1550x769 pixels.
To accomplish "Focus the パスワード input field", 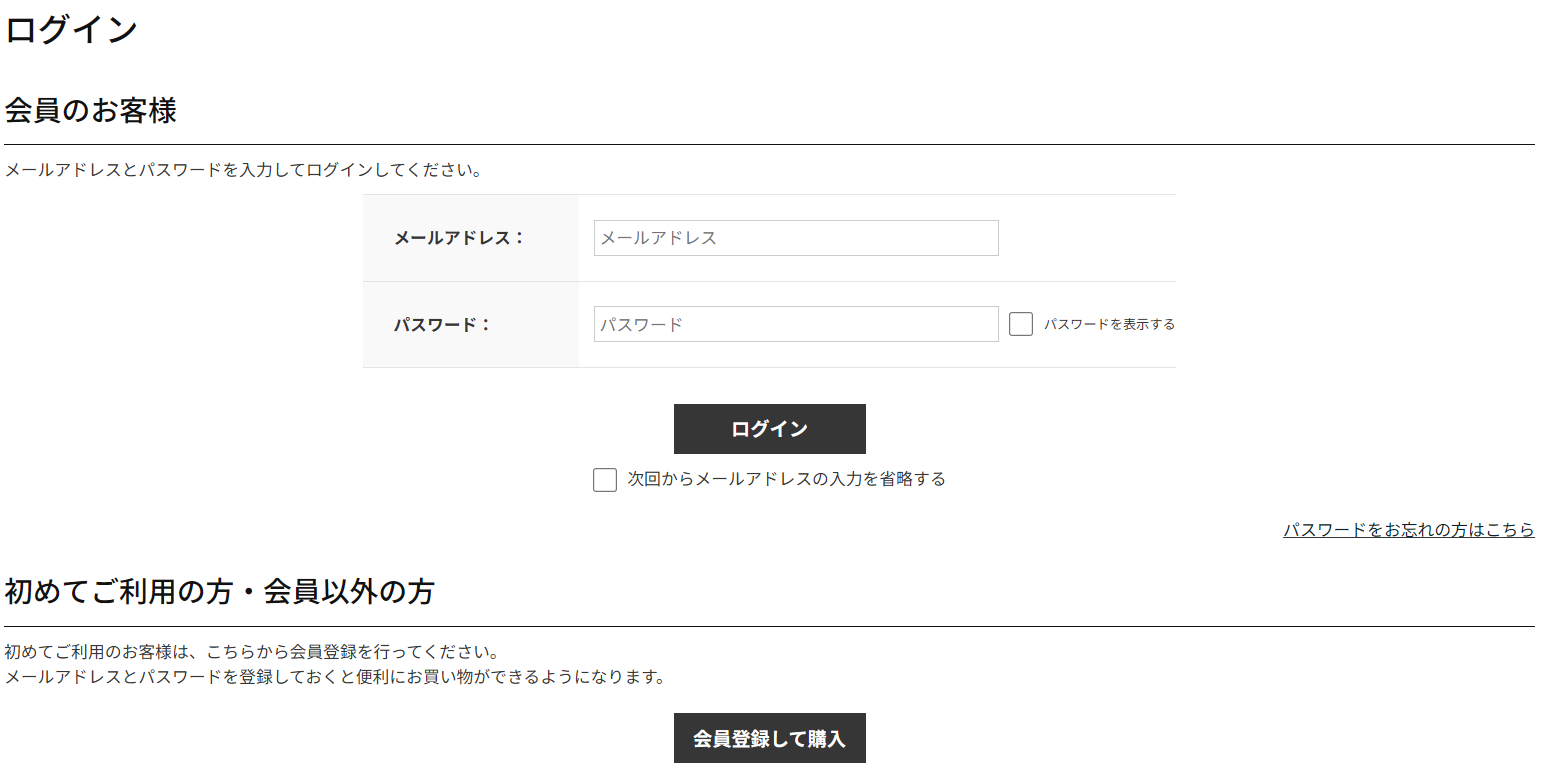I will click(795, 324).
